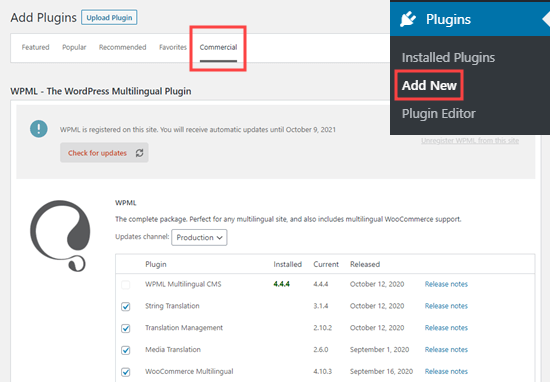Click the 4.10.3 current version value
Image resolution: width=550 pixels, height=382 pixels.
[322, 371]
